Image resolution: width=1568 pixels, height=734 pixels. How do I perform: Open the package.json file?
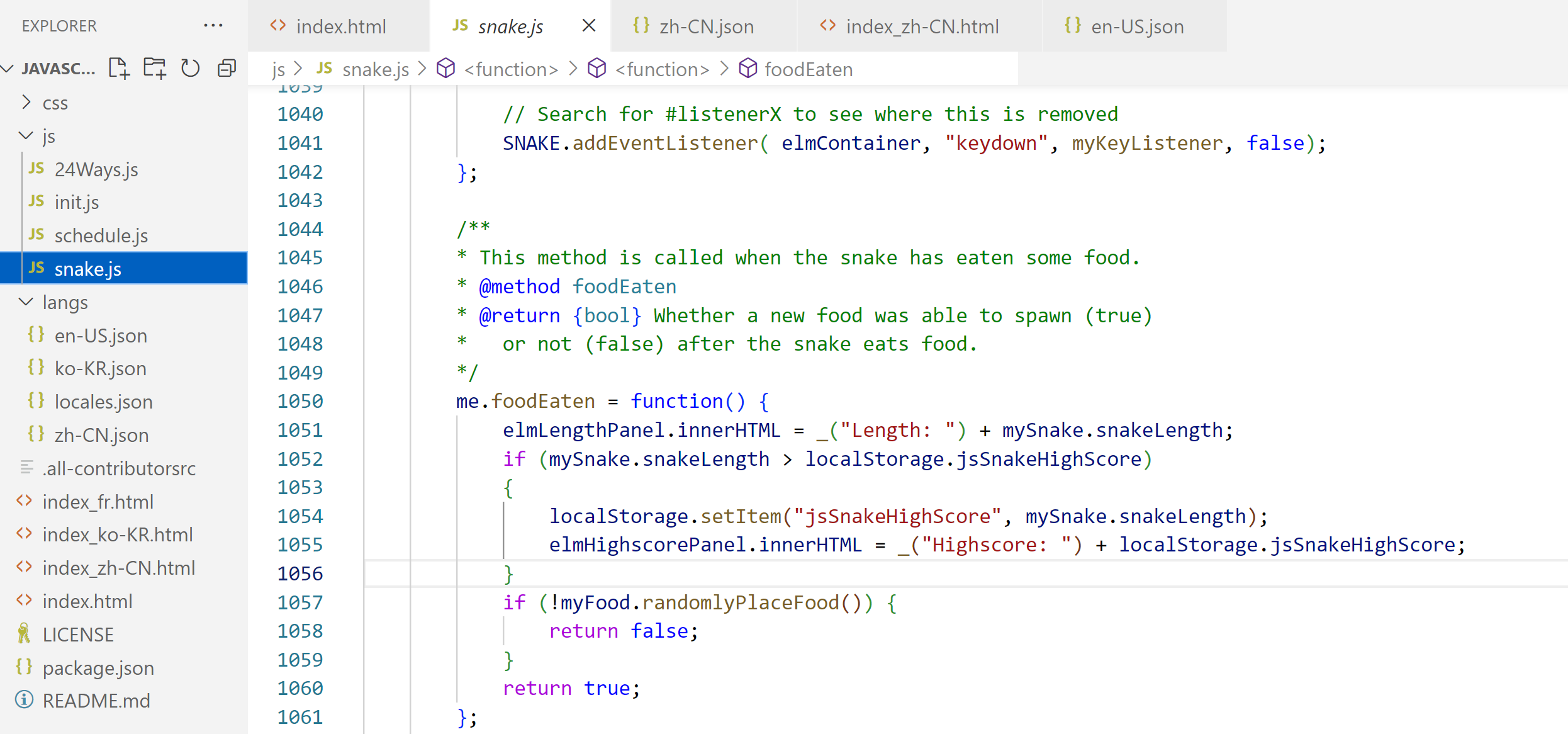(98, 667)
